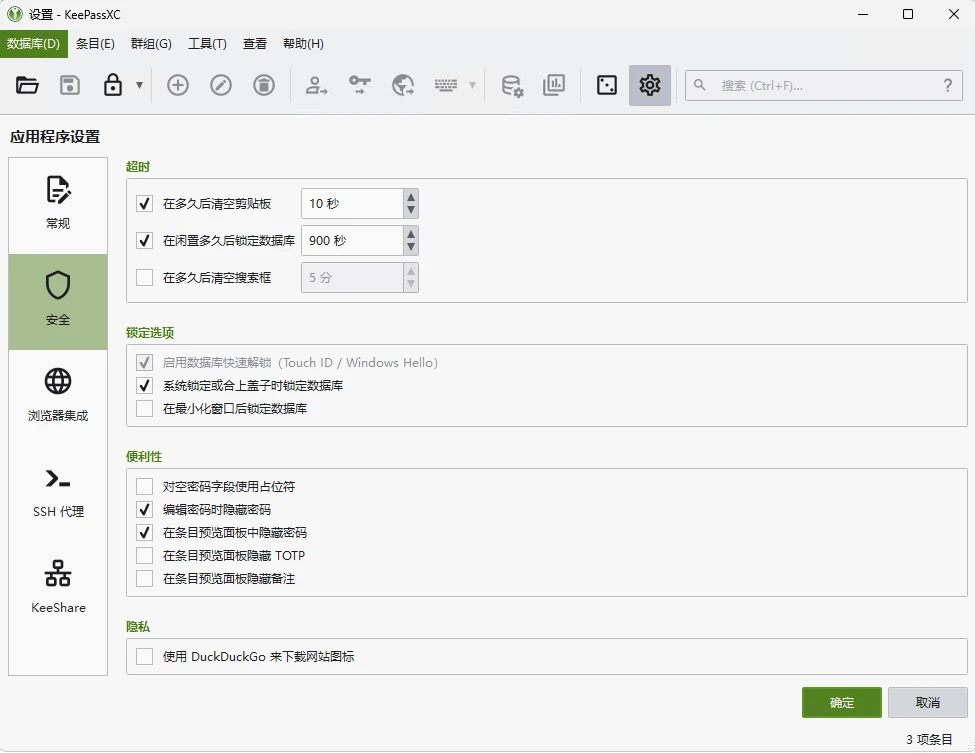975x753 pixels.
Task: Open the 查看 menu
Action: (254, 44)
